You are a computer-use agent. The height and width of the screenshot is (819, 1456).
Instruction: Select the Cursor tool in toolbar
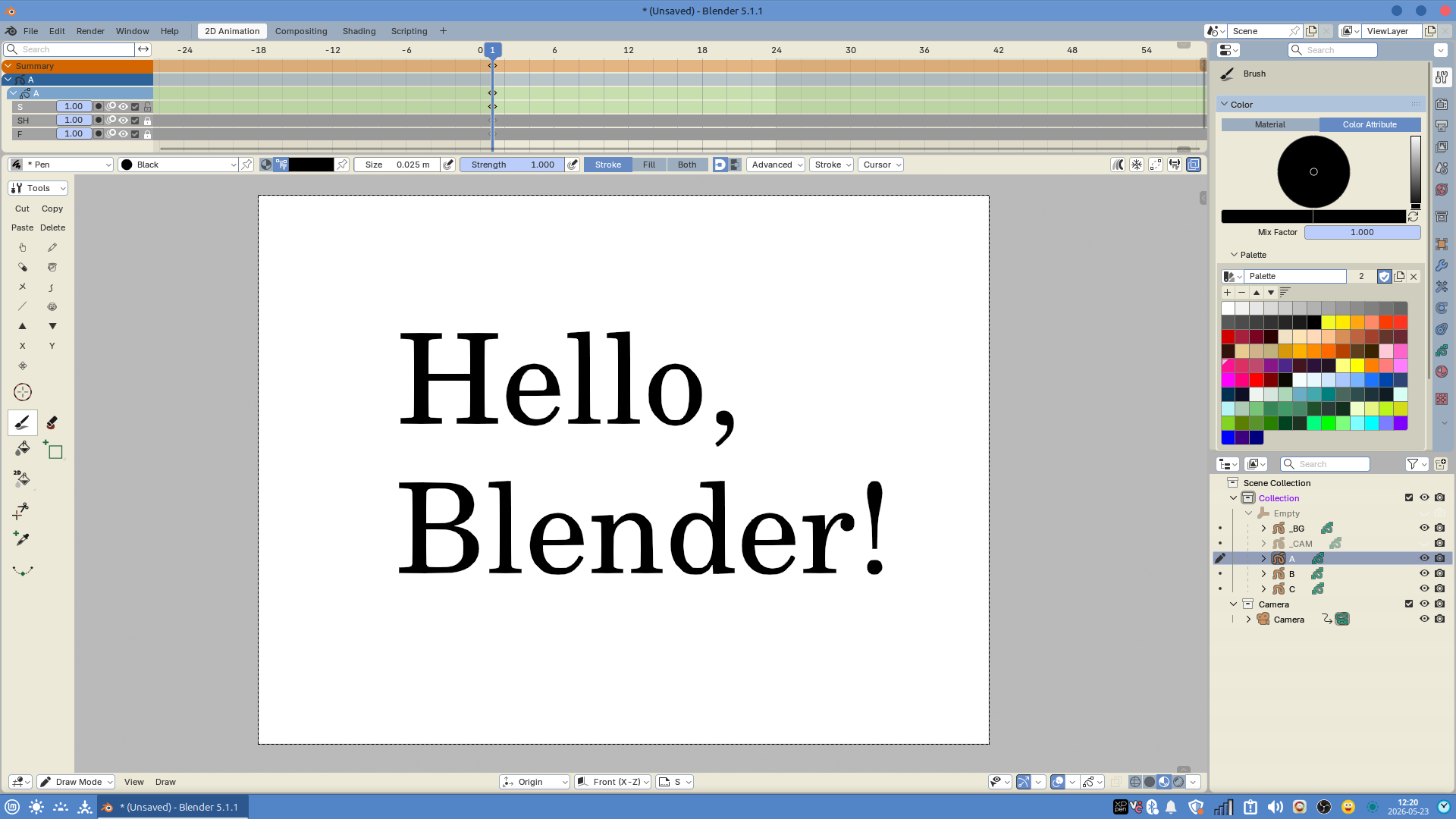[23, 392]
